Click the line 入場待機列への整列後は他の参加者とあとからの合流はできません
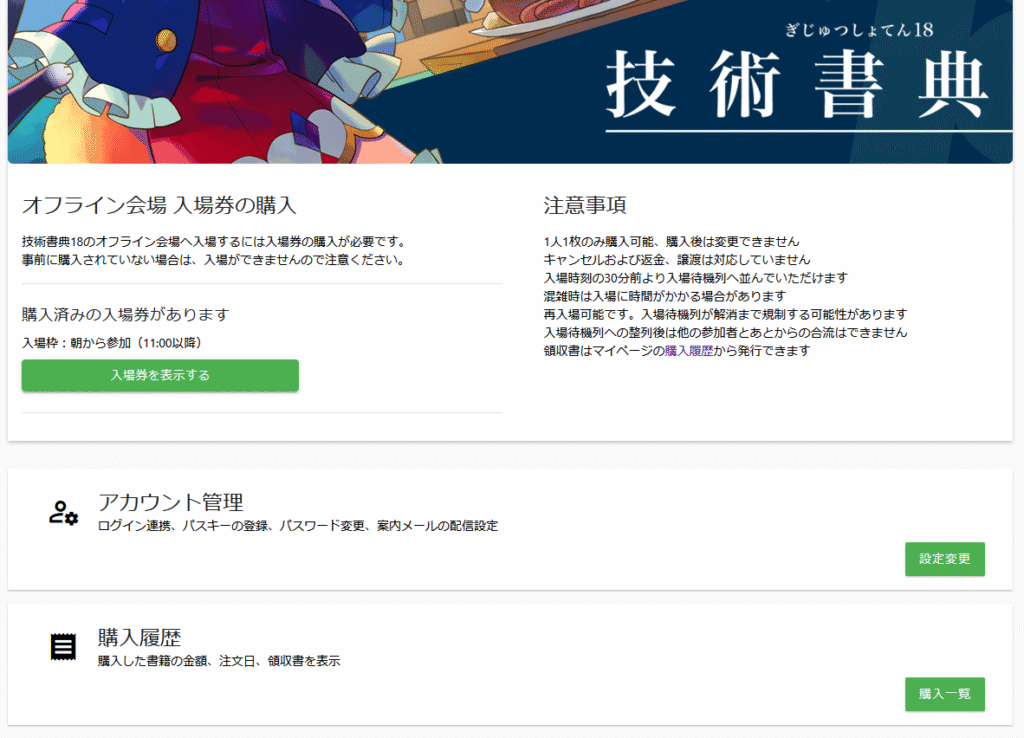The image size is (1024, 738). pyautogui.click(x=726, y=332)
